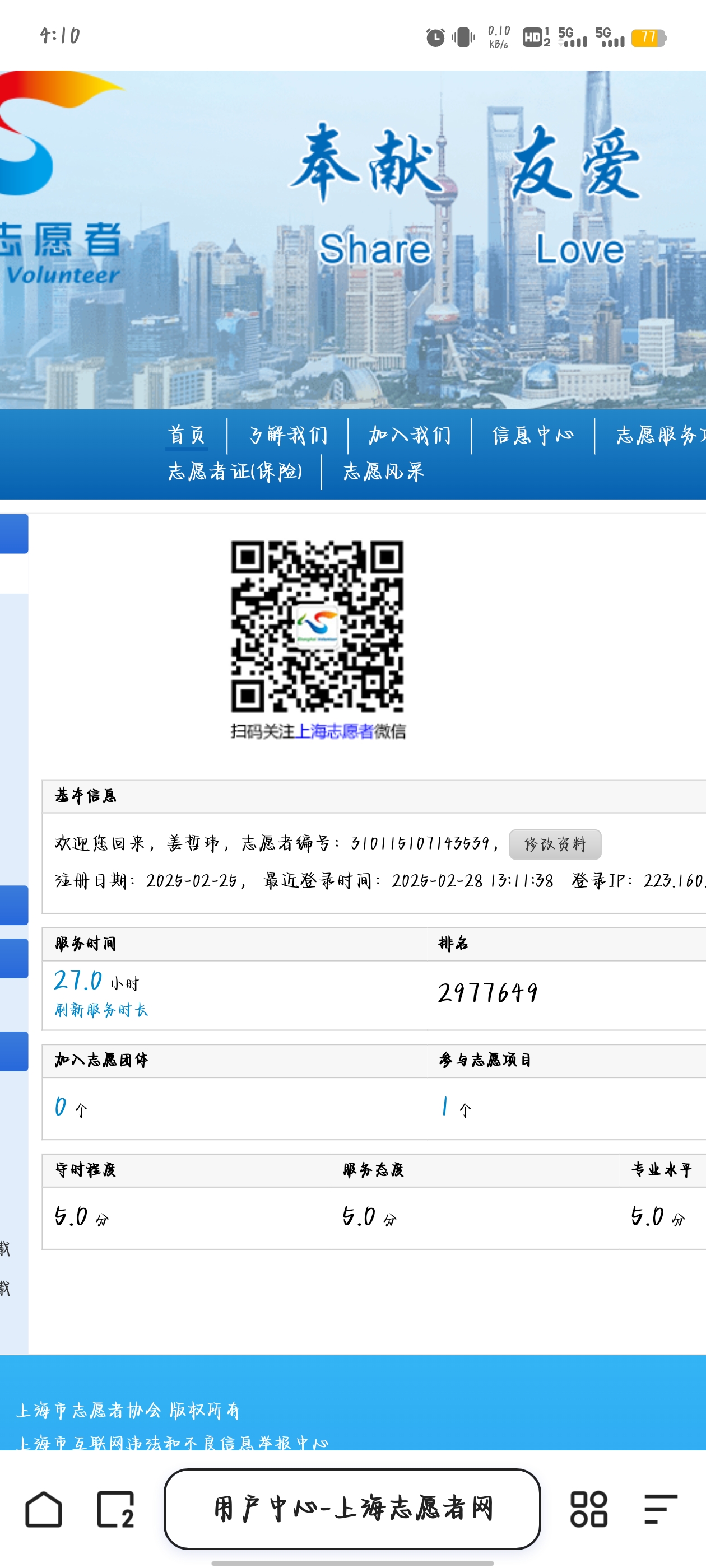Click 上海市互联网违法和不良信息举报中心 footer link
Viewport: 706px width, 1568px height.
pos(172,1443)
